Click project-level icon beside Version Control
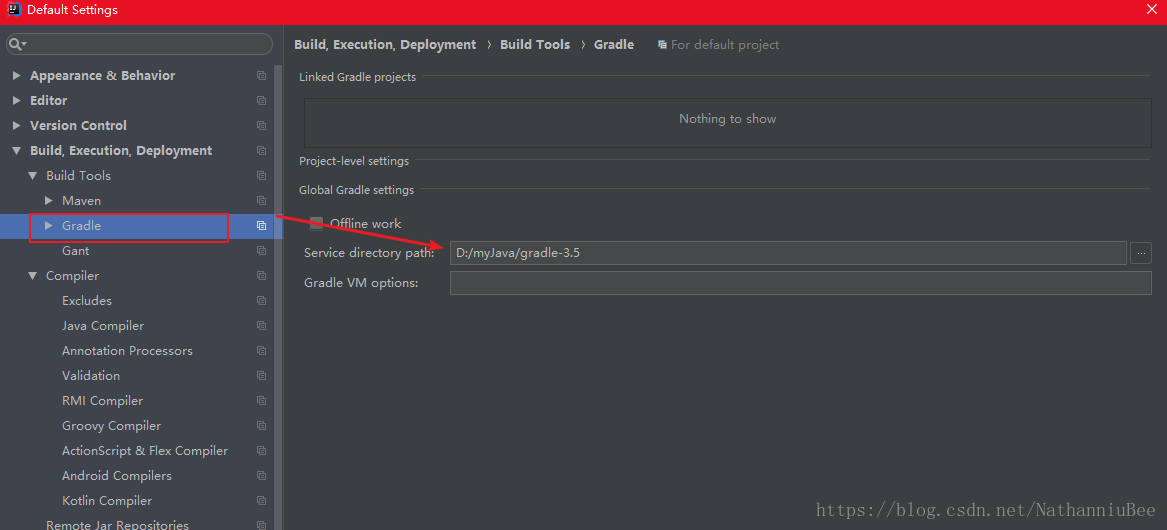Viewport: 1167px width, 530px height. pyautogui.click(x=261, y=126)
